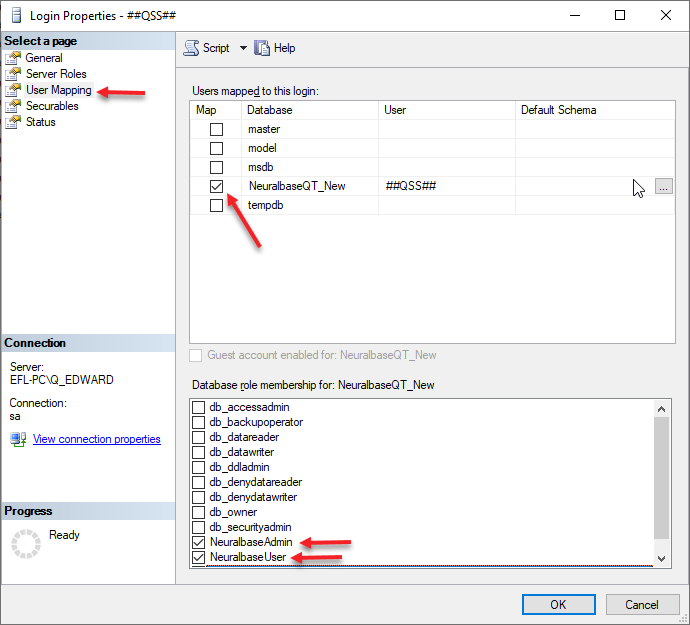690x625 pixels.
Task: Check the tempdb database map box
Action: click(216, 205)
